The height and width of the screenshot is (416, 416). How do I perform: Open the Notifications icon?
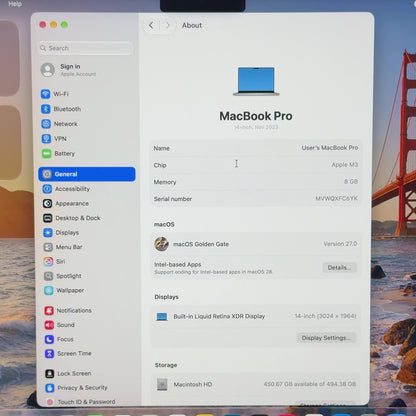pos(49,310)
